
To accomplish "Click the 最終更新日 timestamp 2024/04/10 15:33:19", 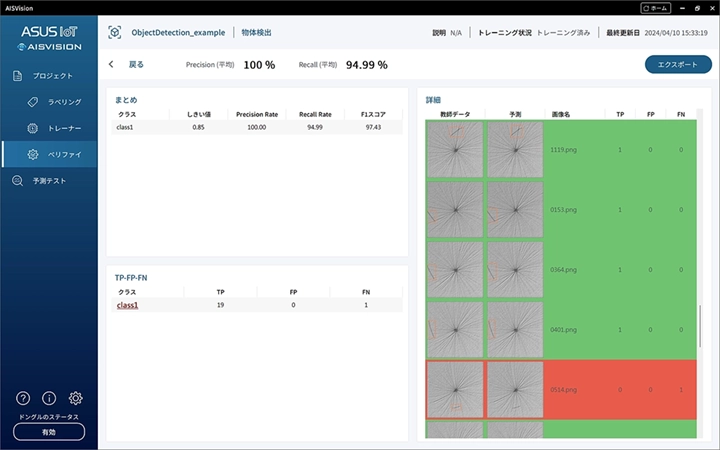I will point(676,33).
